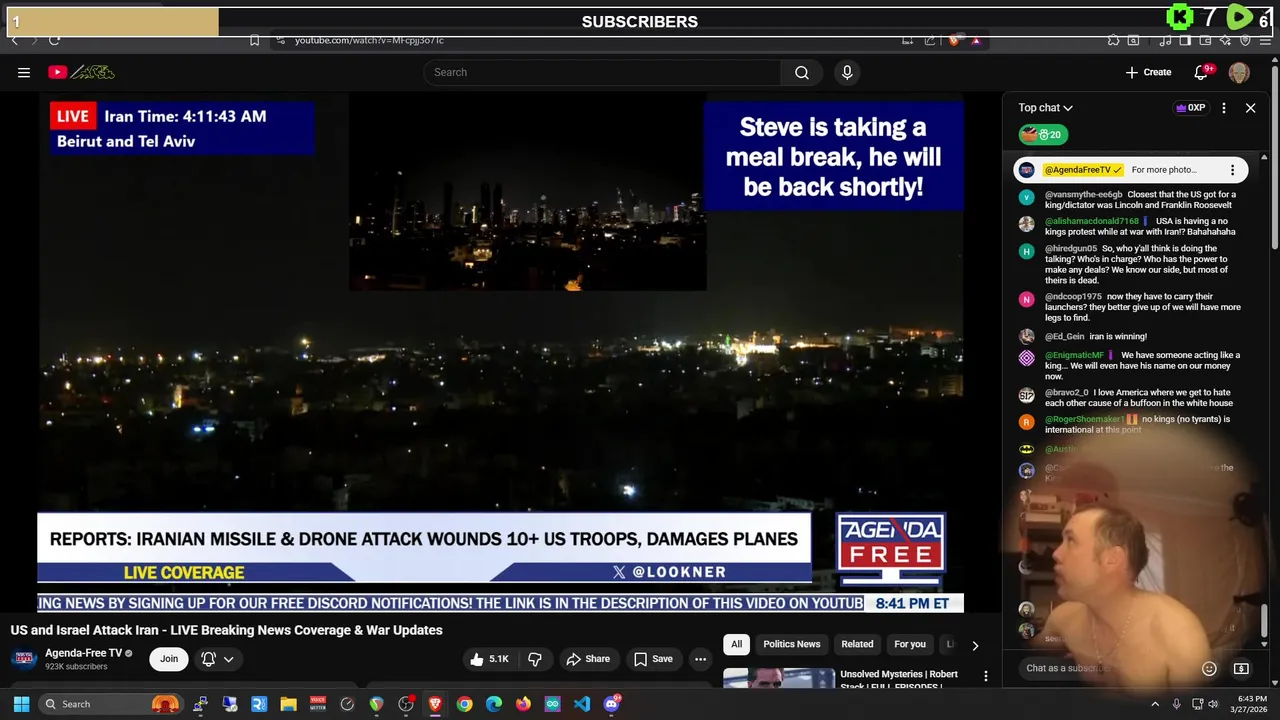The image size is (1280, 720).
Task: Expand the Top chat dropdown
Action: (1045, 108)
